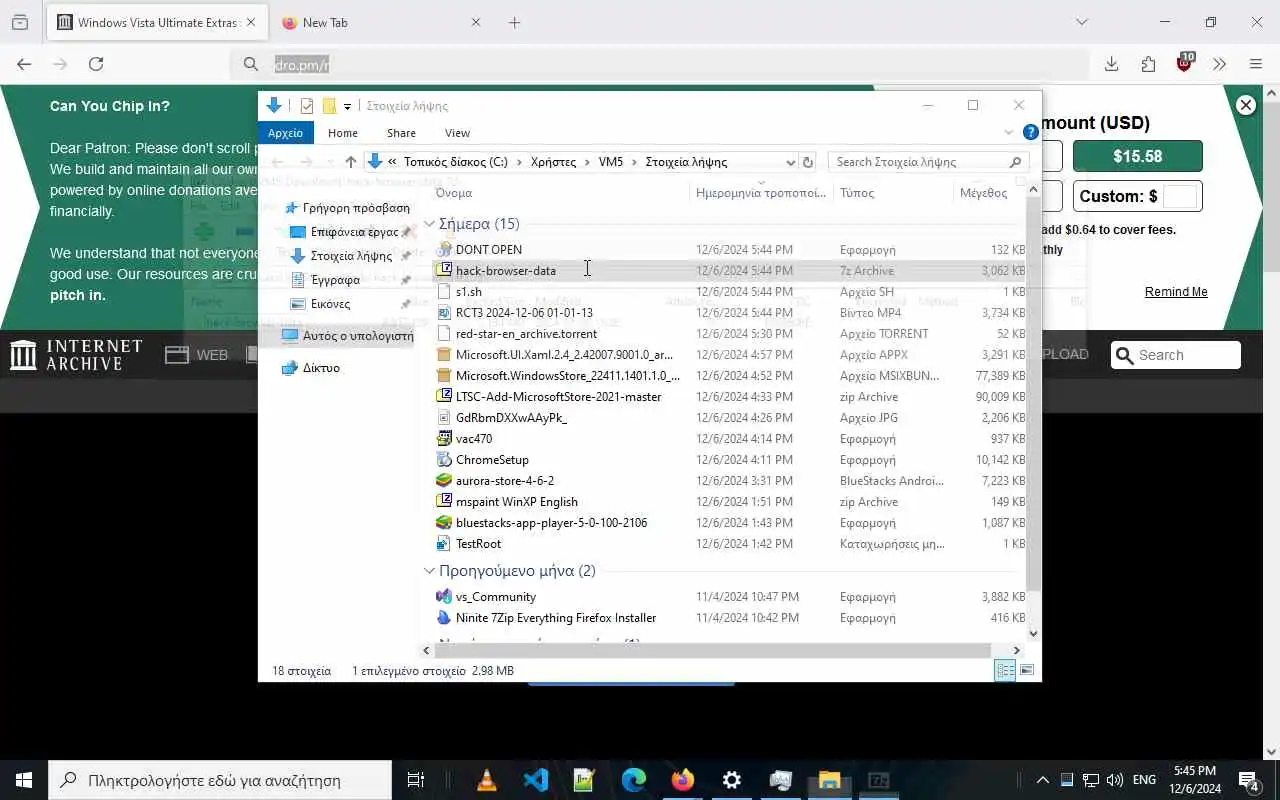
Task: Open Firefox application hamburger menu
Action: 1256,64
